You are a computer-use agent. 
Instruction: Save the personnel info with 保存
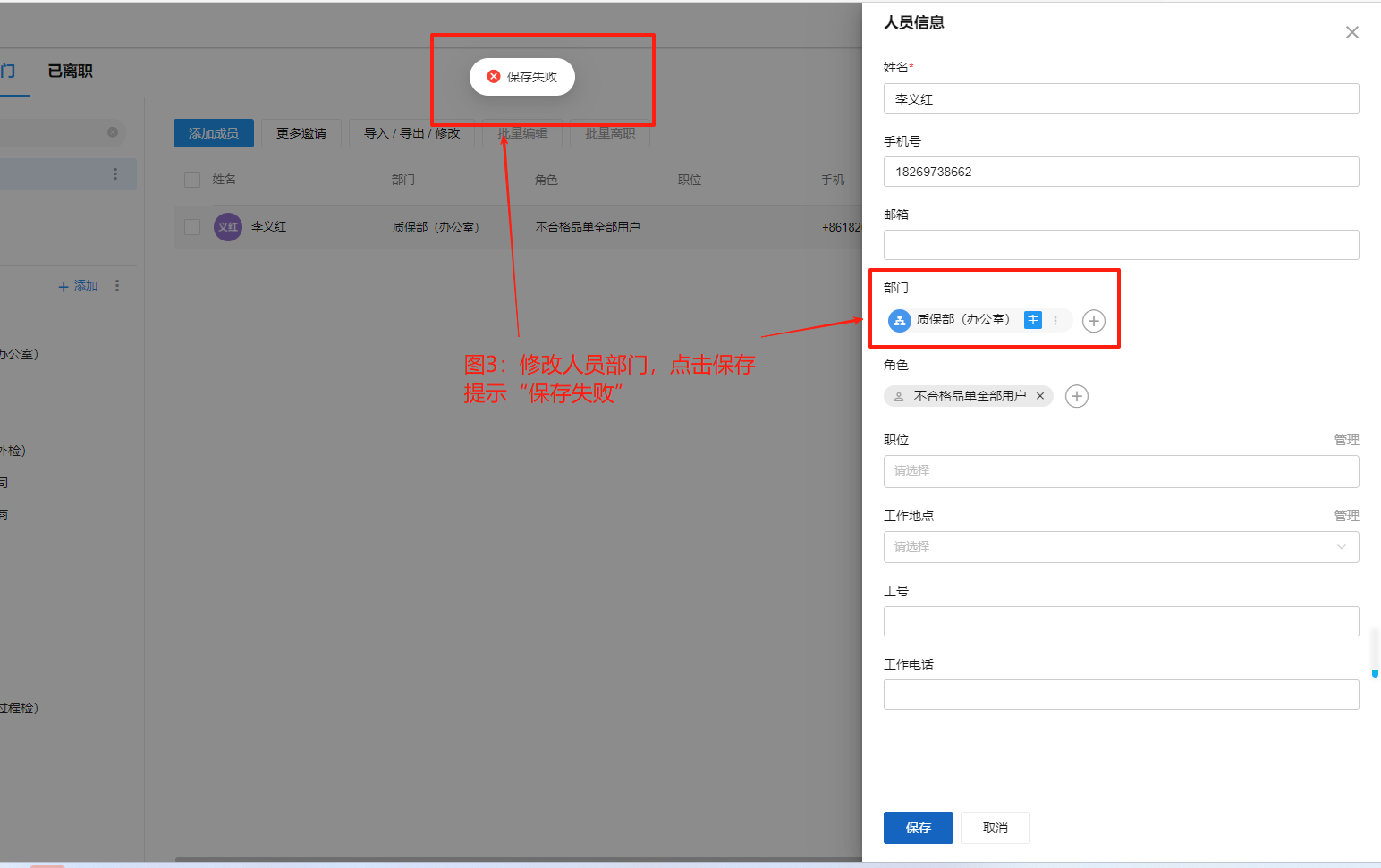click(x=919, y=828)
